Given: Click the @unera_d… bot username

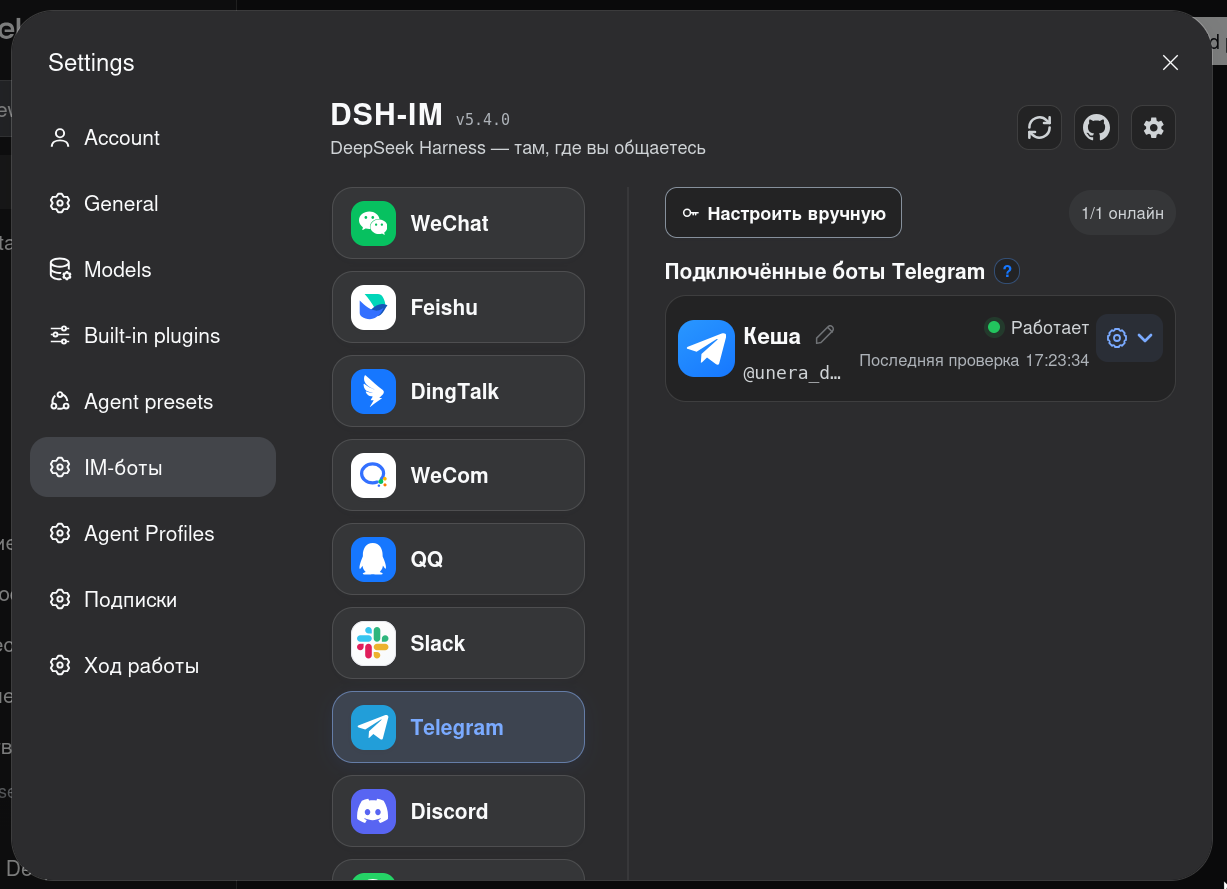Looking at the screenshot, I should 792,374.
